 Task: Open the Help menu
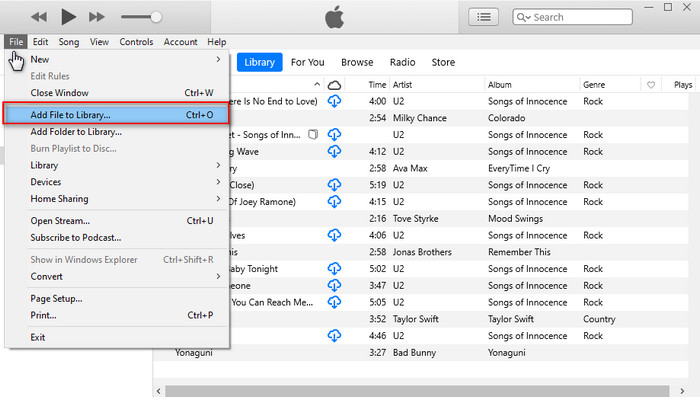[x=217, y=42]
